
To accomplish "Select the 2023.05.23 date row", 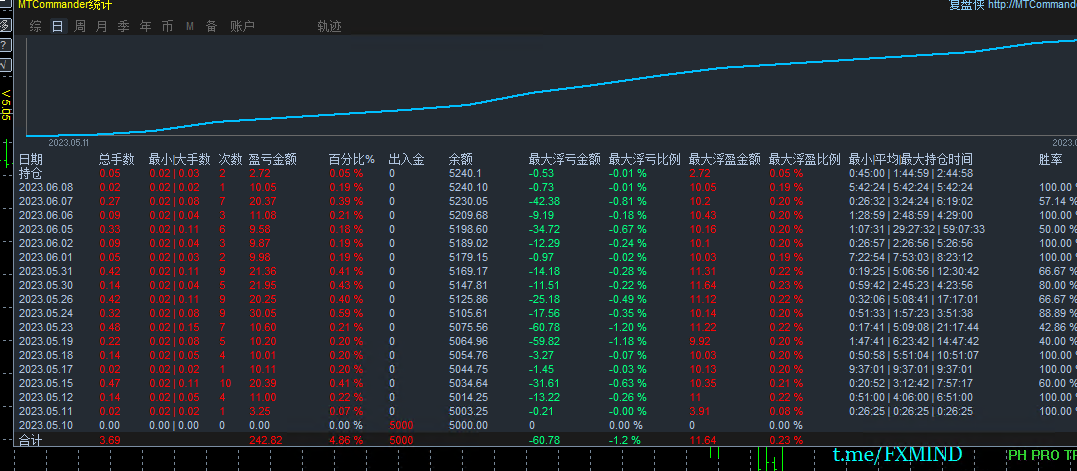I will 45,327.
